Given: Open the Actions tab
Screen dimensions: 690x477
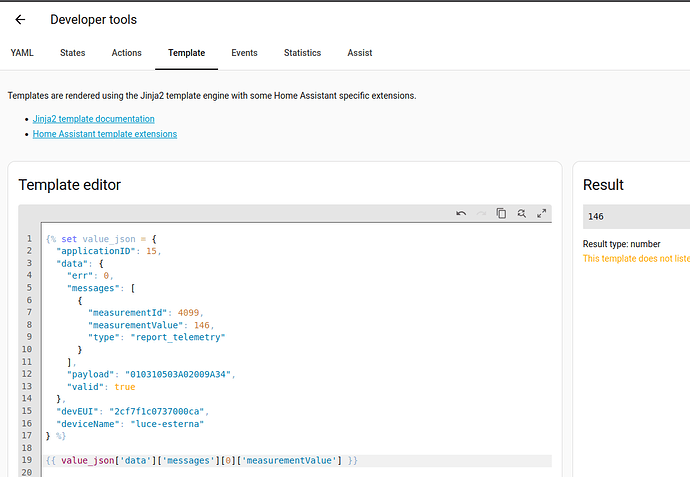Looking at the screenshot, I should [x=127, y=53].
